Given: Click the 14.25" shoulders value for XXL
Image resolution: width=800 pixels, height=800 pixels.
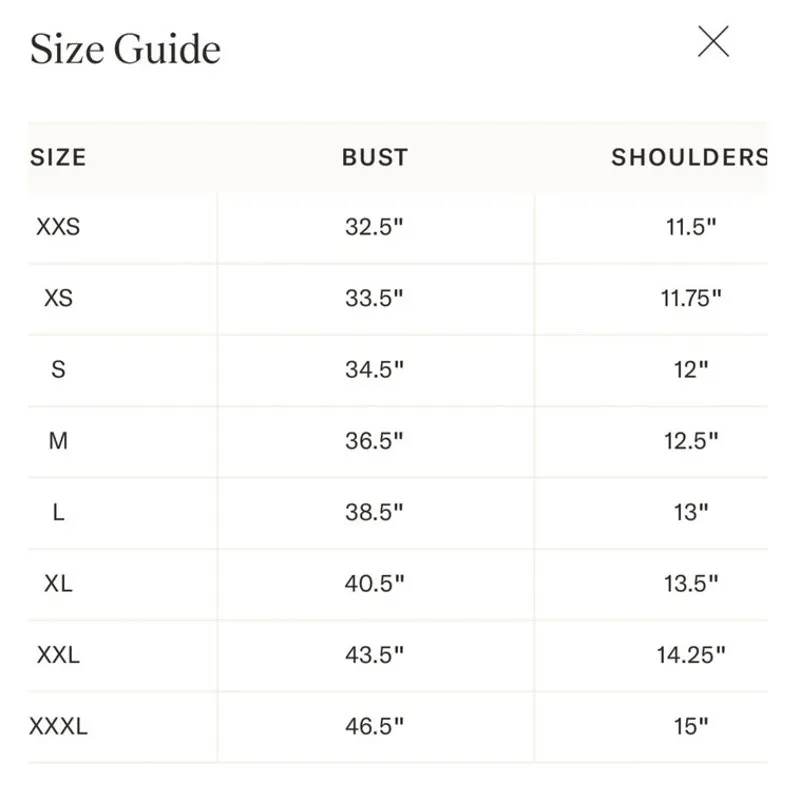Looking at the screenshot, I should (691, 655).
